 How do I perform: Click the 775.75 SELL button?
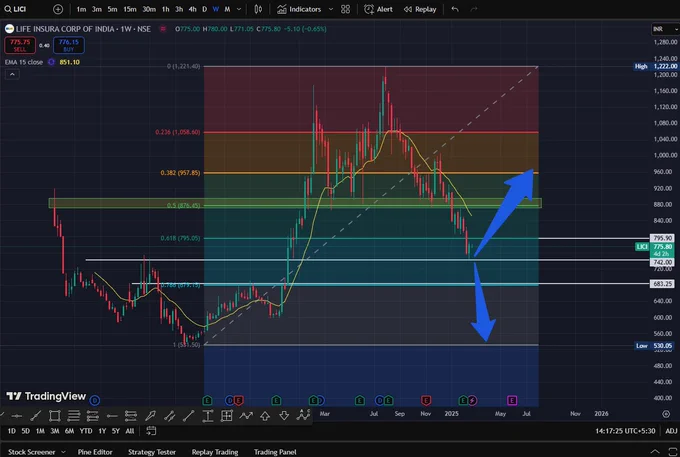[20, 45]
